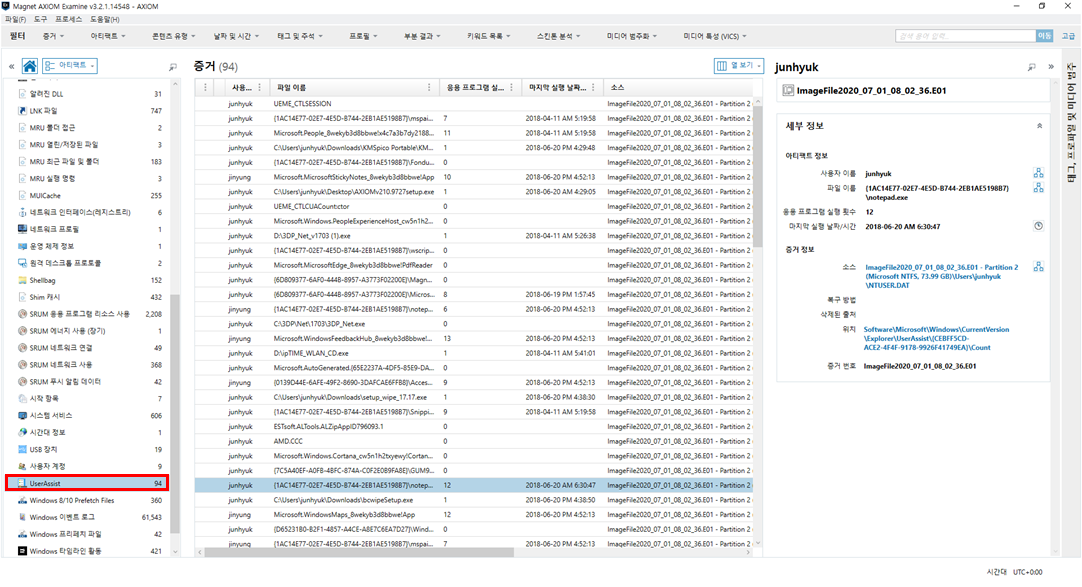Click the horizontal scrollbar of the evidence table
Screen dimensions: 1082x587
click(359, 553)
